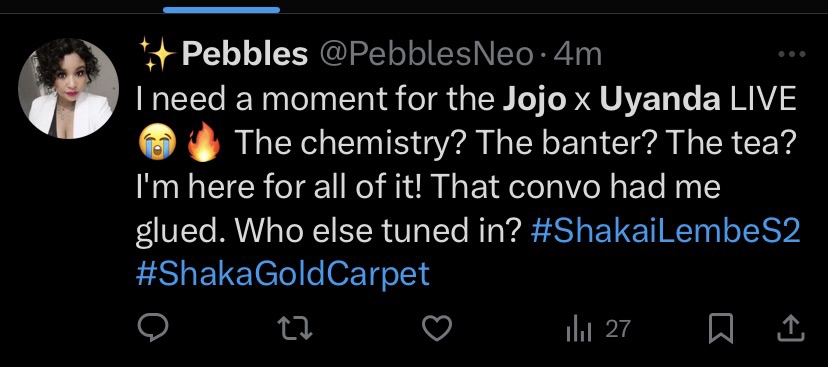Open the reply icon under the tweet
This screenshot has width=828, height=367.
153,328
